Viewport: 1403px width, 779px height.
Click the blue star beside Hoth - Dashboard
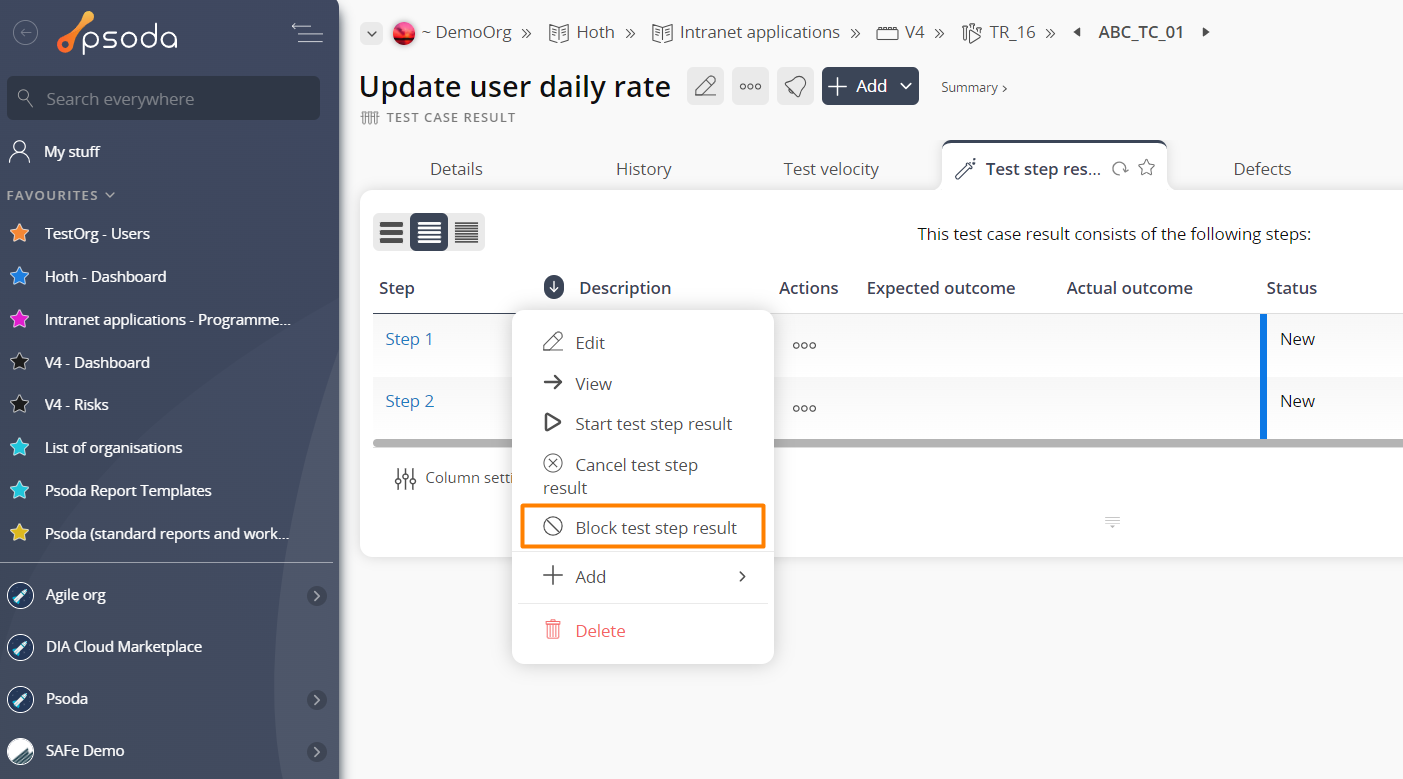tap(19, 276)
